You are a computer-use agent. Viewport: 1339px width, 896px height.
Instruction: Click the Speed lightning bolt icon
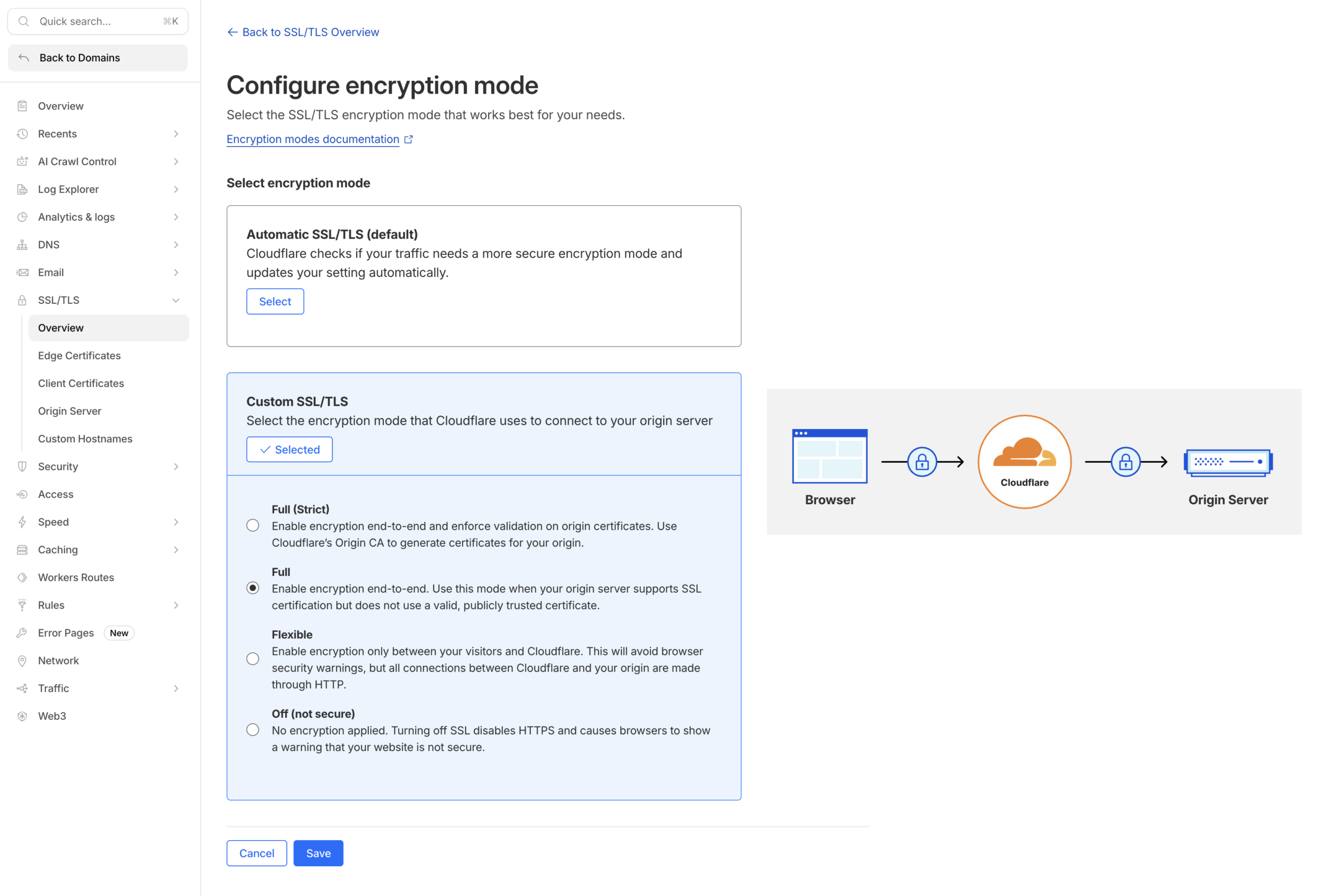(22, 521)
